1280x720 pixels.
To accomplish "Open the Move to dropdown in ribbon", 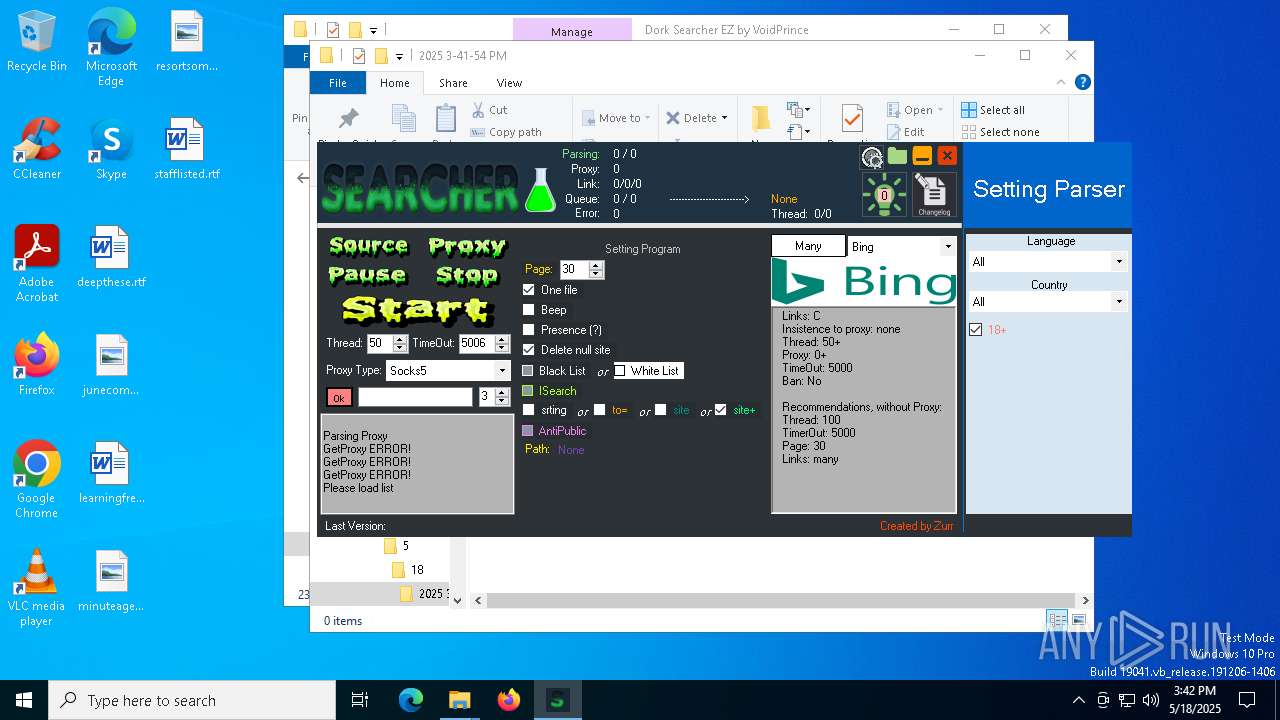I will [x=616, y=118].
